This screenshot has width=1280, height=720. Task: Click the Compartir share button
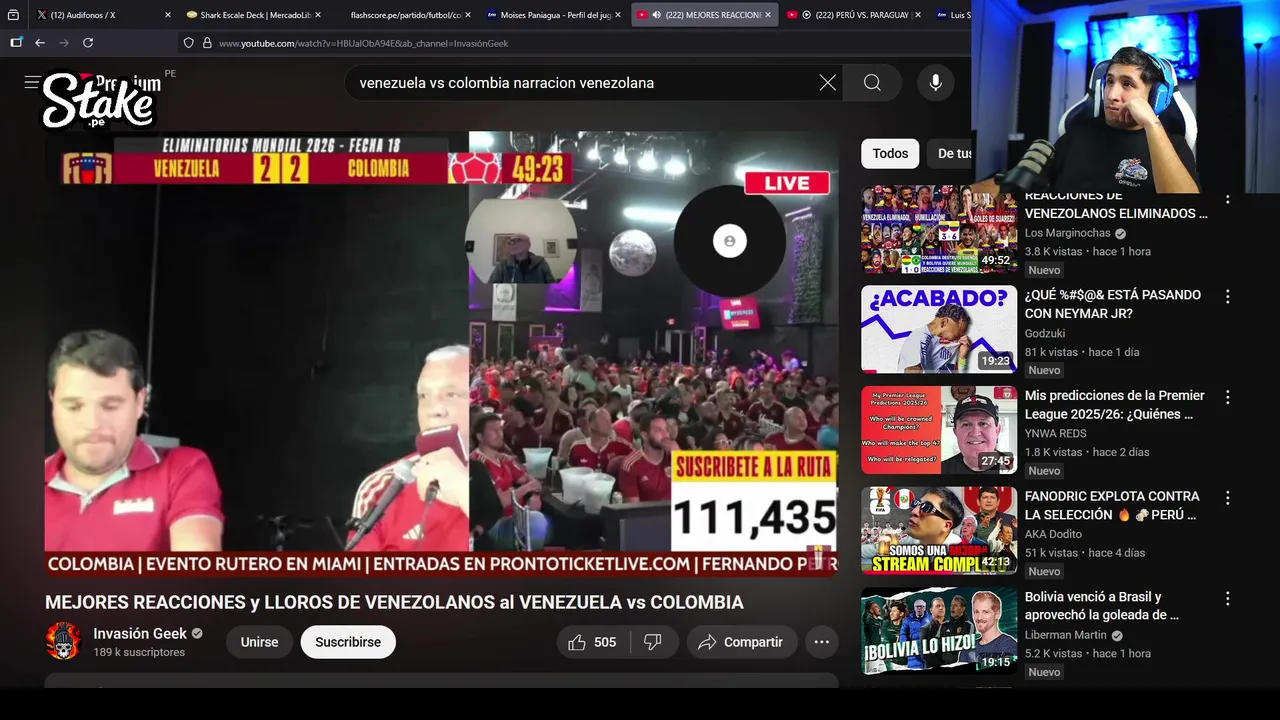point(741,642)
